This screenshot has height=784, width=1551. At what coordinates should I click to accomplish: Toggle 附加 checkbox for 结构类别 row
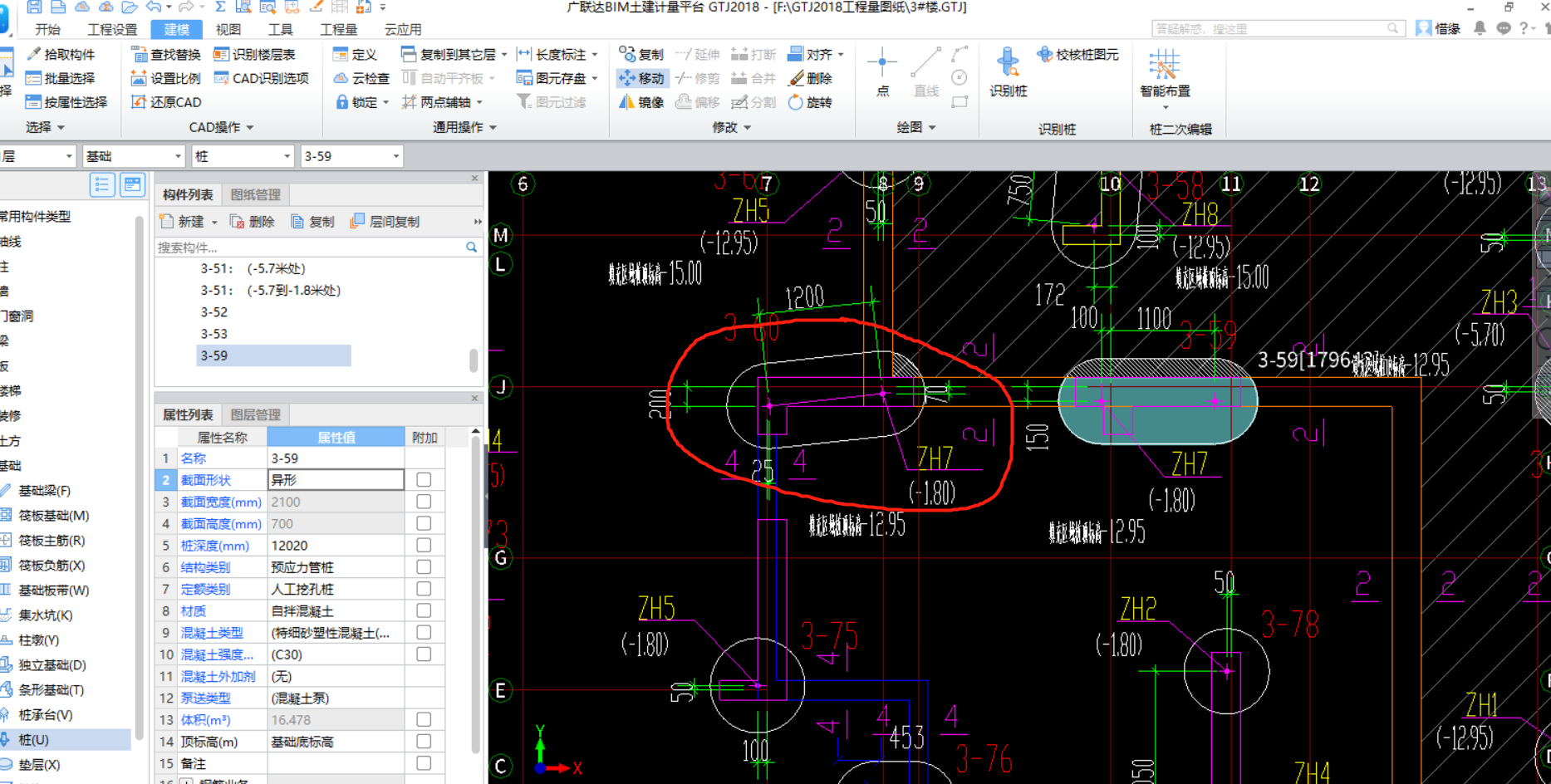click(424, 566)
